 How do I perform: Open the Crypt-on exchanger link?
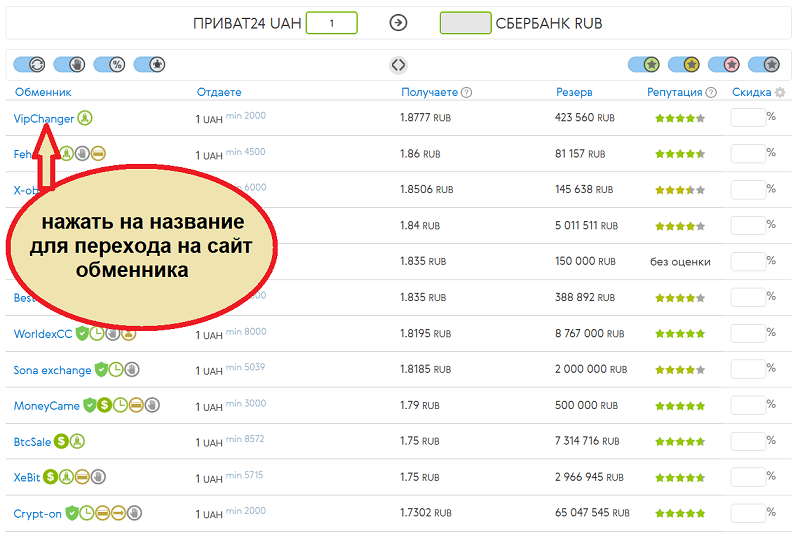click(x=37, y=513)
